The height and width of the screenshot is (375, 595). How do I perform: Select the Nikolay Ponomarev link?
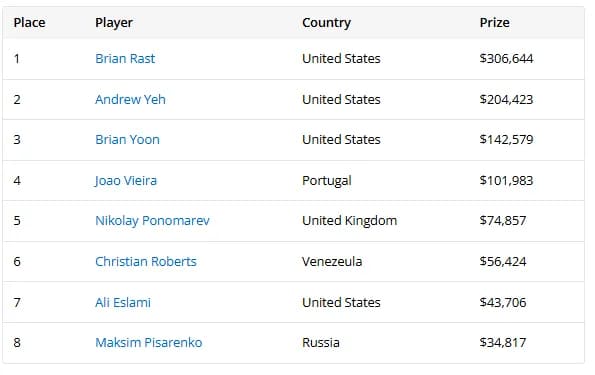(x=152, y=221)
